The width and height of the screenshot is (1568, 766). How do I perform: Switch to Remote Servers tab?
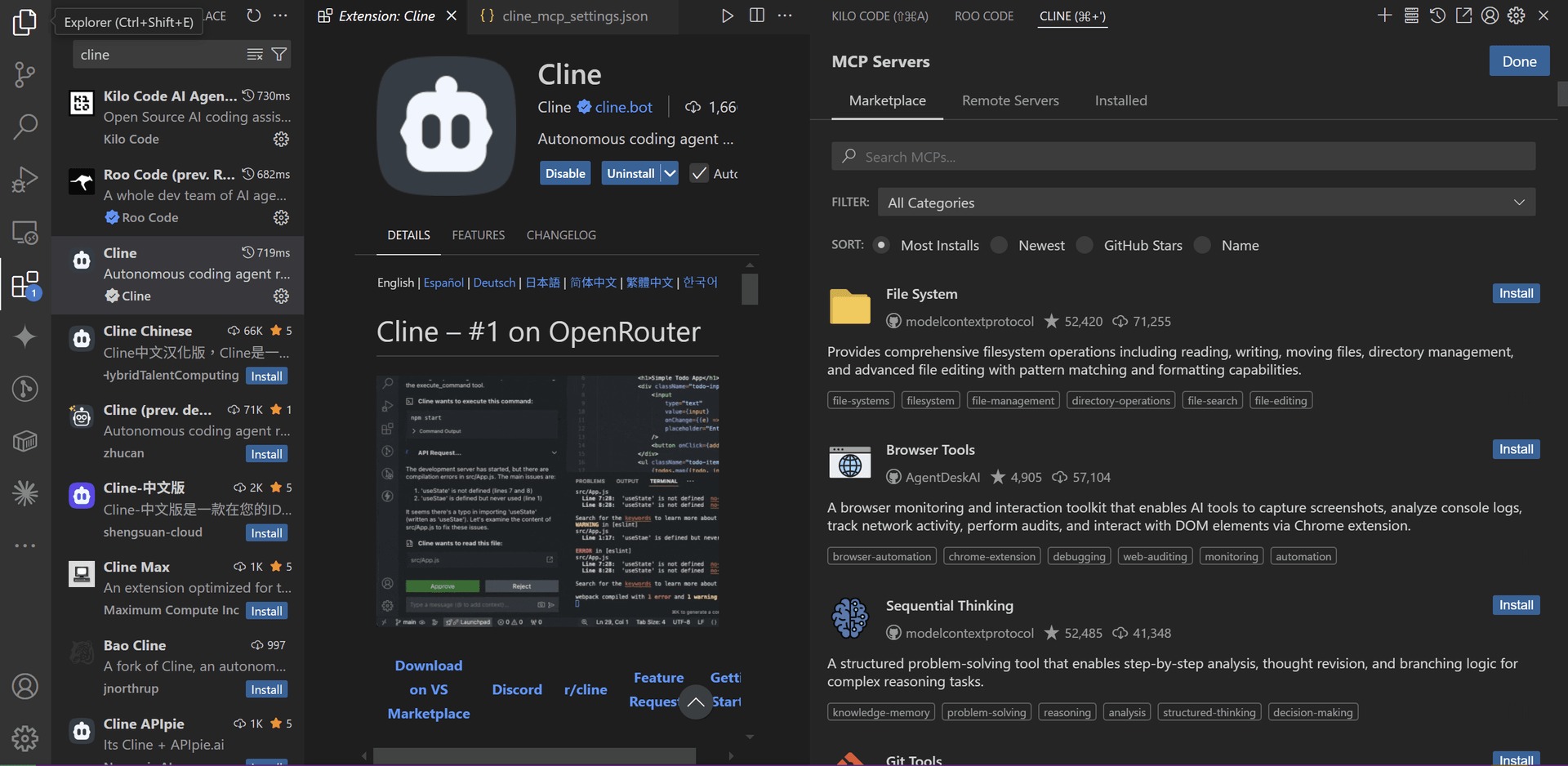[1010, 100]
